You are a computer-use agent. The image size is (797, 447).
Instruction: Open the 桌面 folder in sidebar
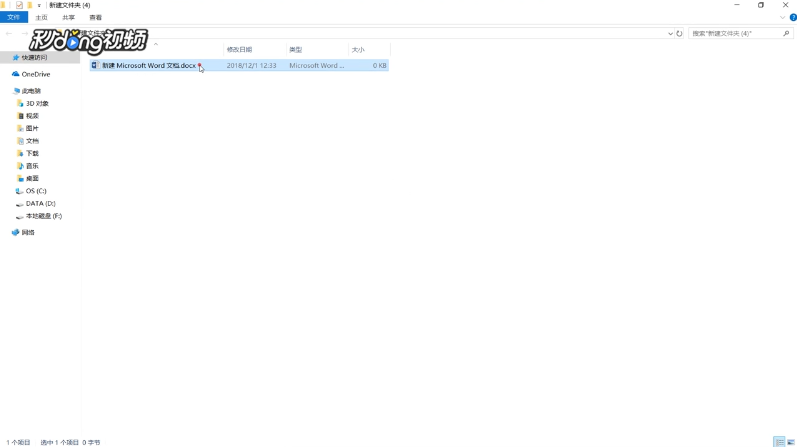pos(32,178)
